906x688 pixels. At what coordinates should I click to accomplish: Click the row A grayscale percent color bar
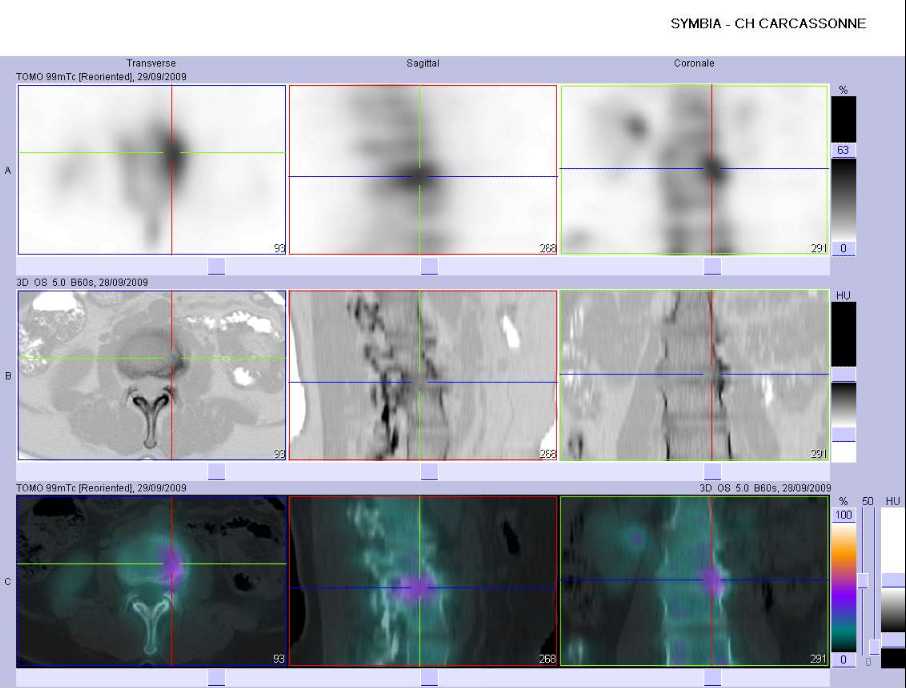coord(844,199)
